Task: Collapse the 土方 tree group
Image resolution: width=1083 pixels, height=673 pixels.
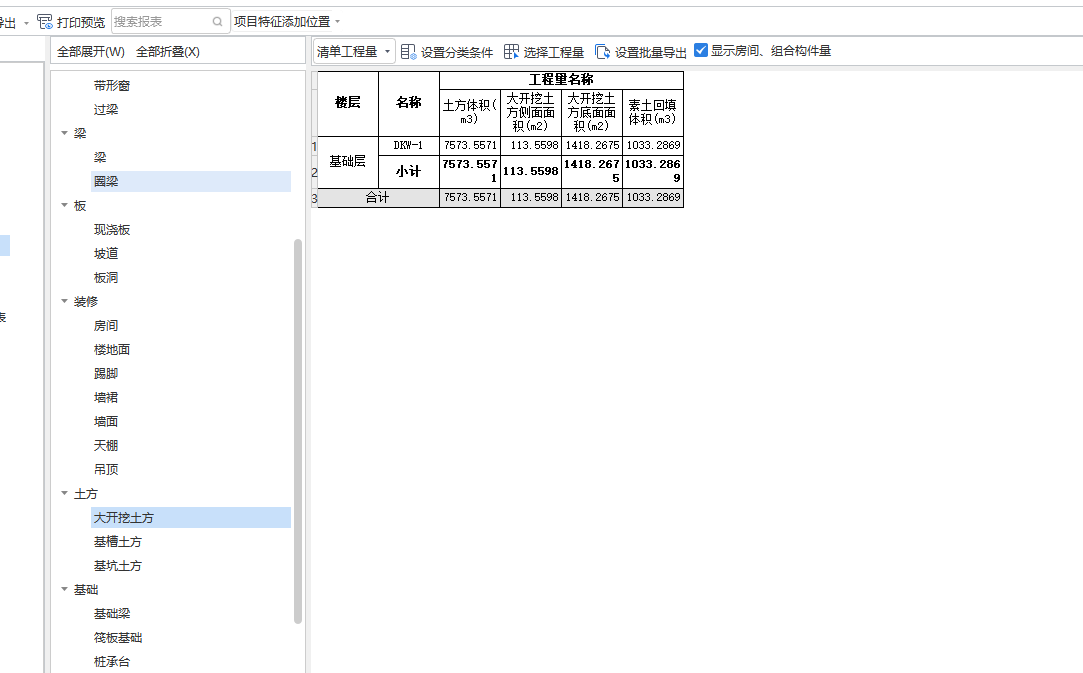Action: 64,494
